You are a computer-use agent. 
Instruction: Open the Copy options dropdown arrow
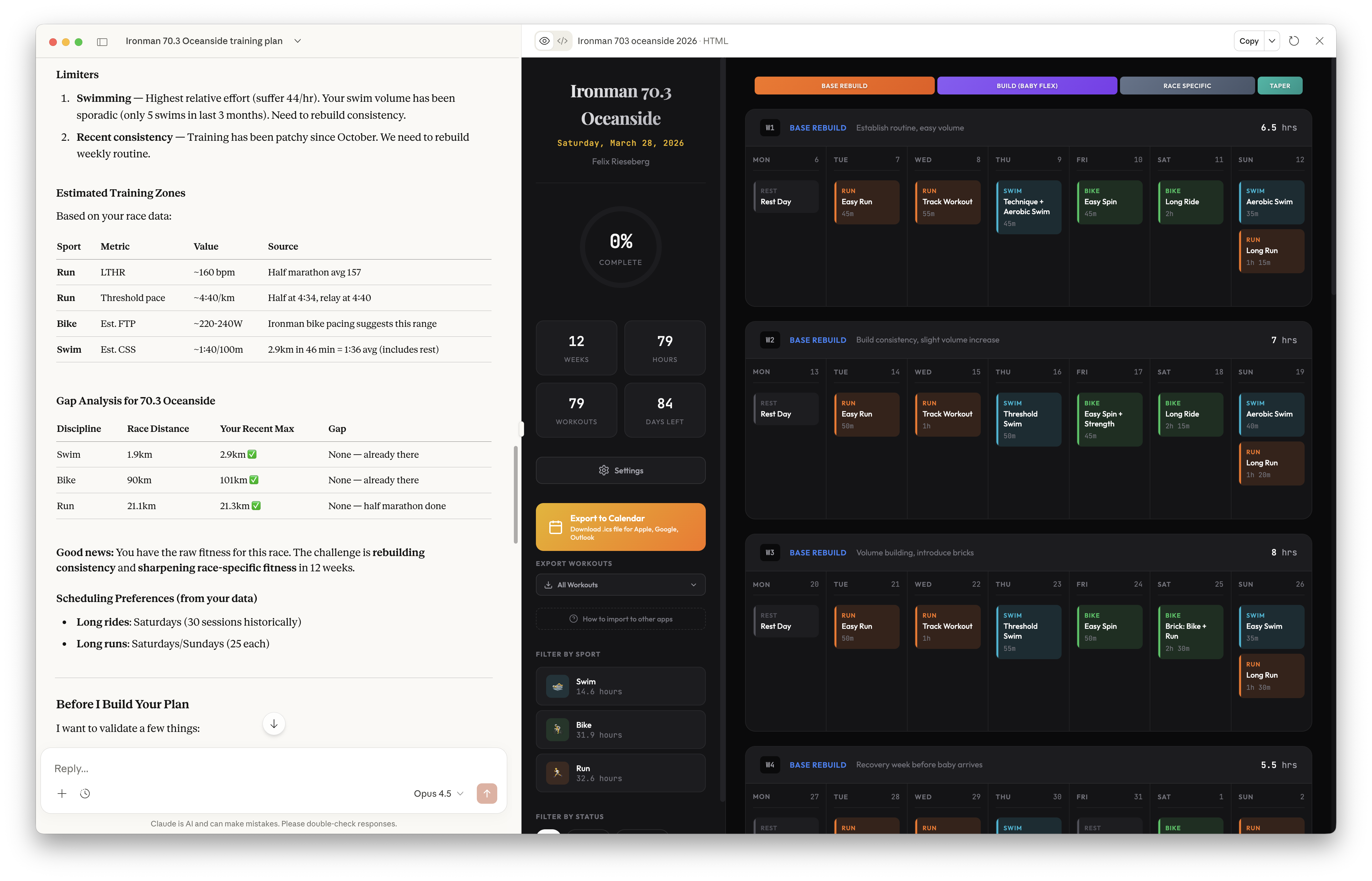1272,41
